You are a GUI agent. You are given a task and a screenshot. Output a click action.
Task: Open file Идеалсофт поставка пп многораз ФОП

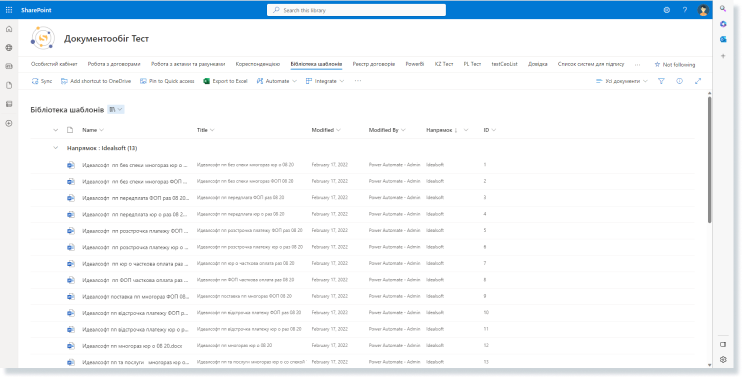click(136, 297)
